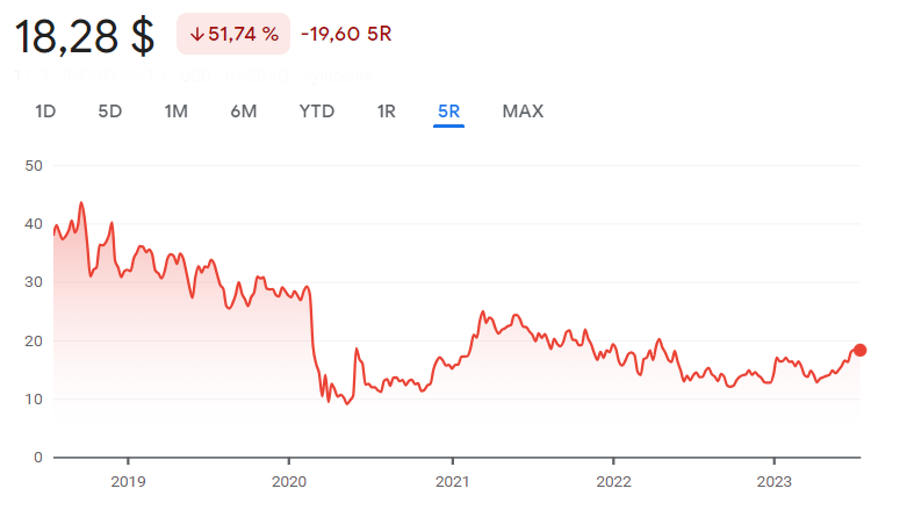The image size is (908, 510).
Task: Click the 10 value on price axis
Action: (x=33, y=399)
